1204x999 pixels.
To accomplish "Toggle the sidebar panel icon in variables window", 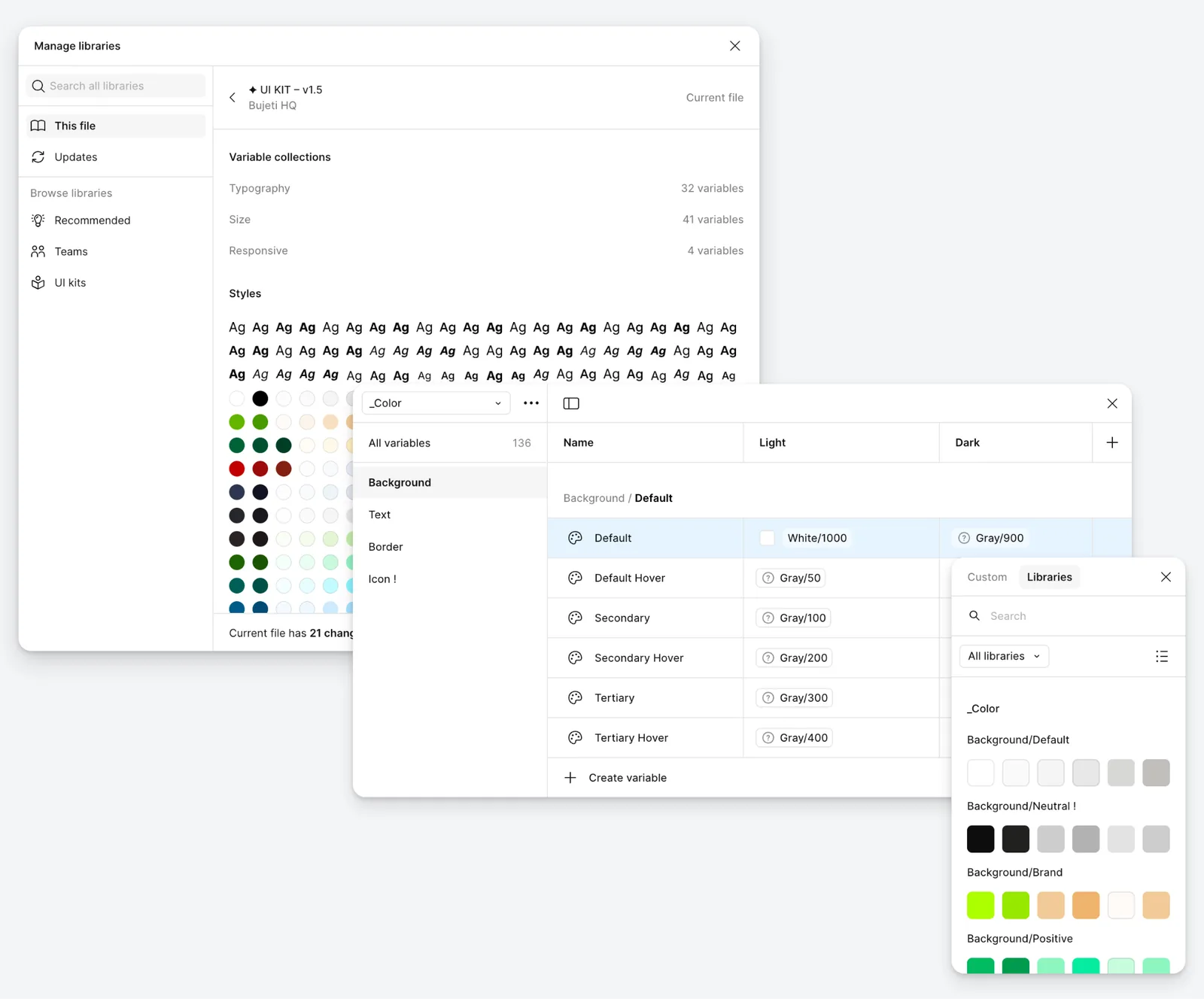I will tap(571, 403).
